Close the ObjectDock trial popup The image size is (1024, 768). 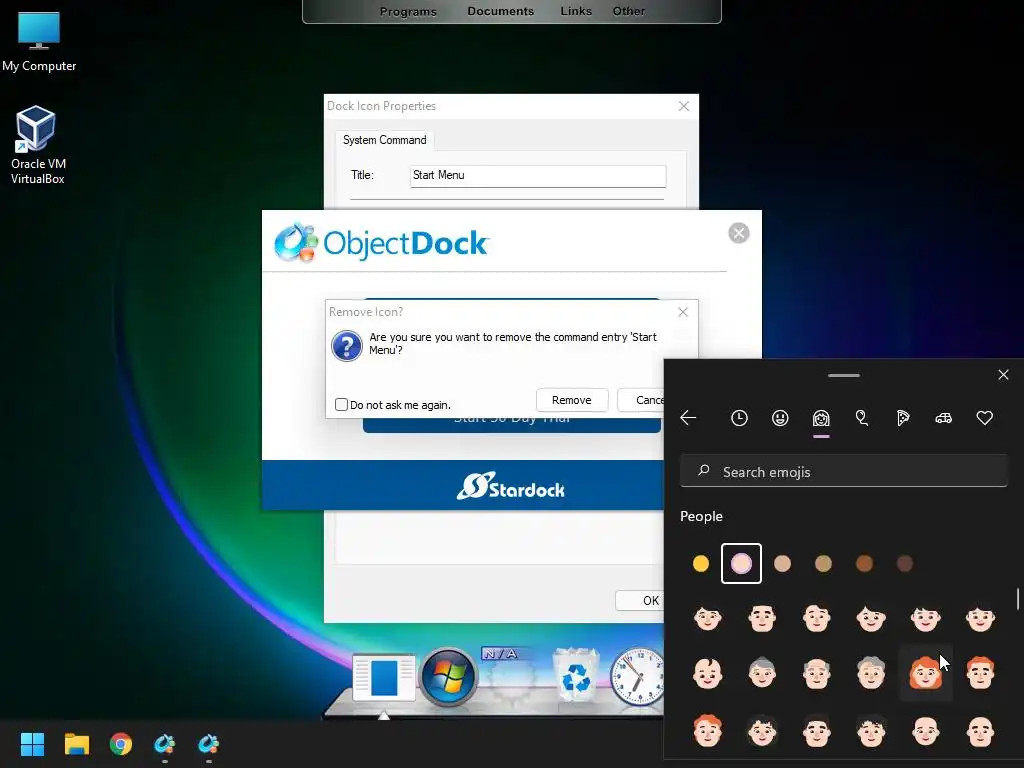(x=739, y=233)
